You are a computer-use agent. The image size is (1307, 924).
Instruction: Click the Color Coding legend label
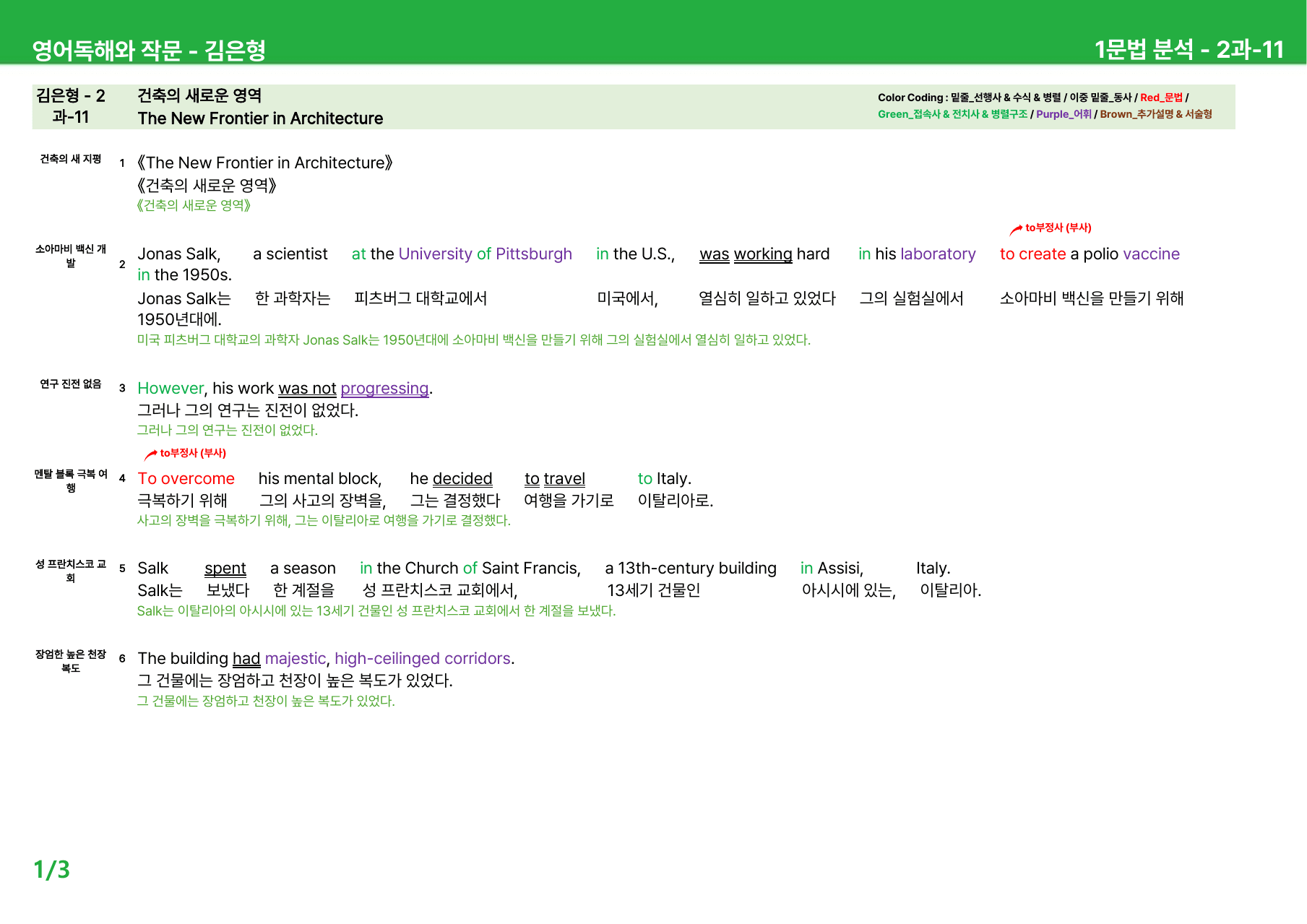pos(911,98)
